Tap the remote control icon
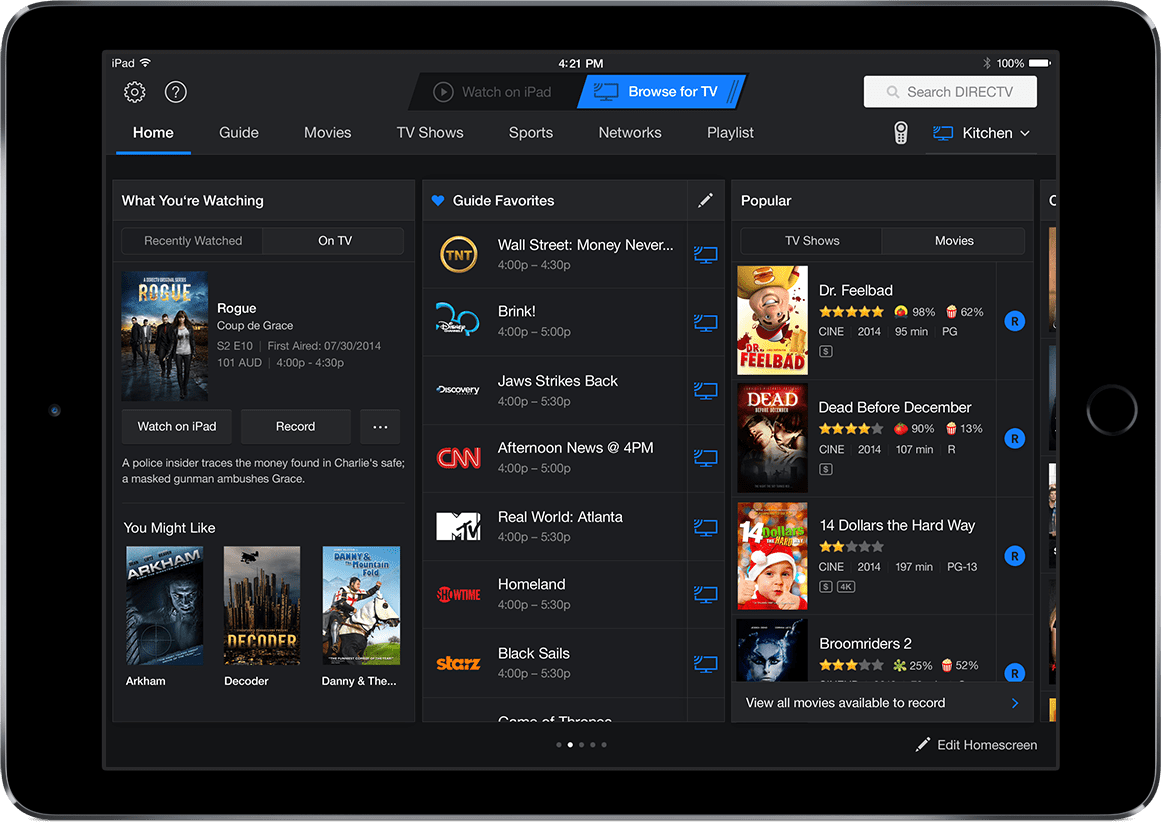Screen dimensions: 1161x823 [x=900, y=133]
